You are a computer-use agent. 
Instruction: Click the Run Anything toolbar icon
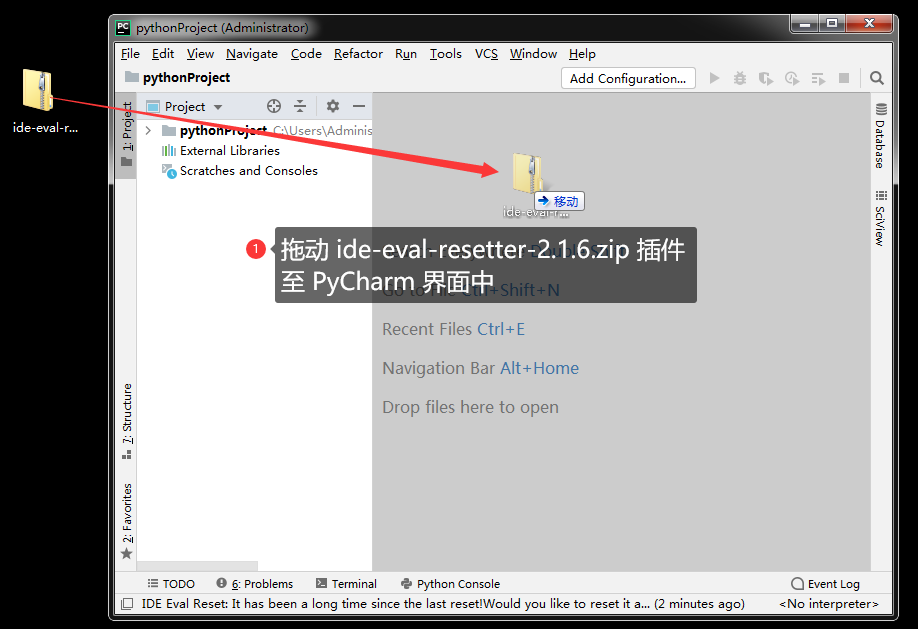pyautogui.click(x=818, y=78)
